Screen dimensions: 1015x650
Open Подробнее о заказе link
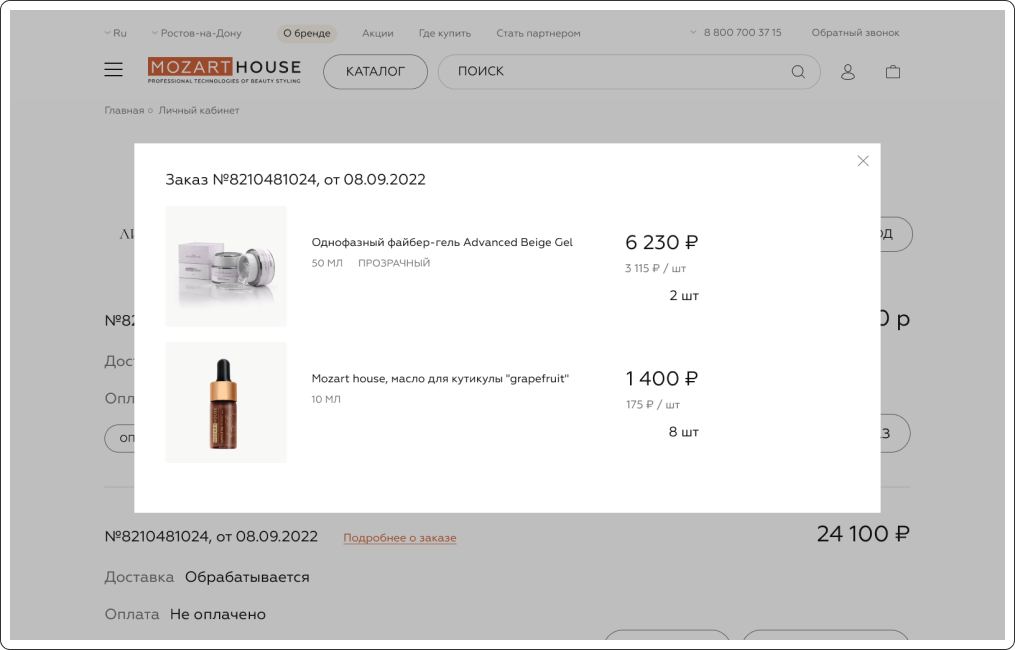(x=399, y=538)
